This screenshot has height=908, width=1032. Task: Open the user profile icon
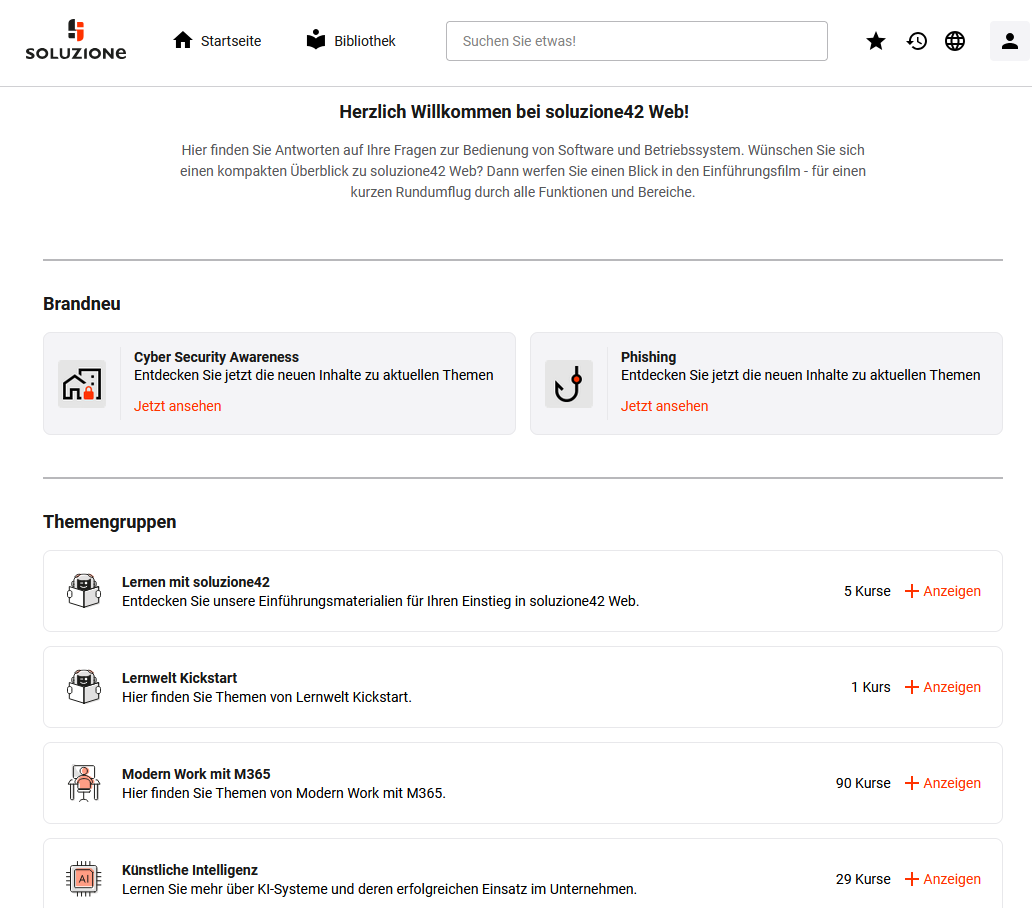pyautogui.click(x=1009, y=41)
